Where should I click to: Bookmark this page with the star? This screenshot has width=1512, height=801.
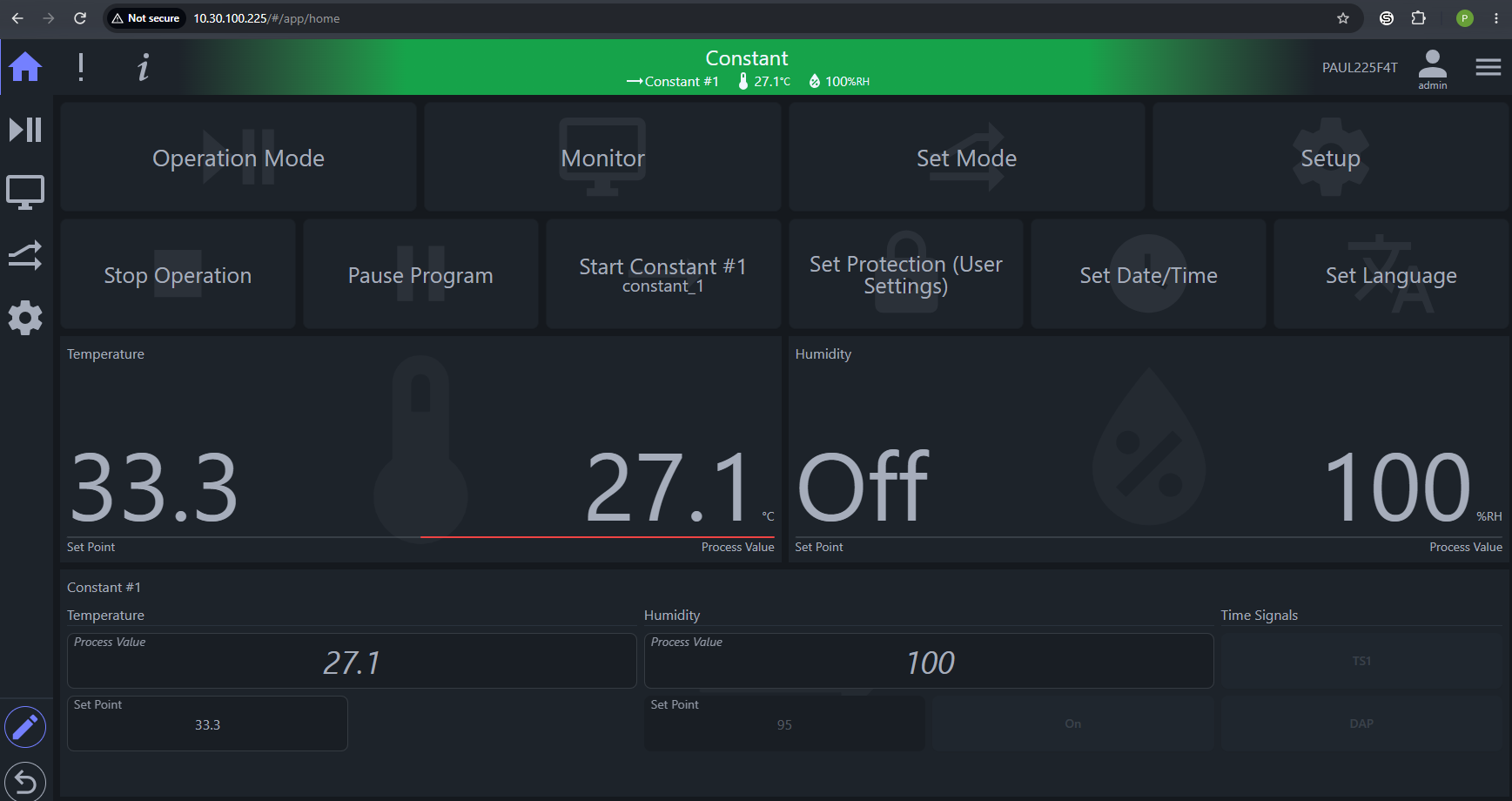[x=1343, y=18]
